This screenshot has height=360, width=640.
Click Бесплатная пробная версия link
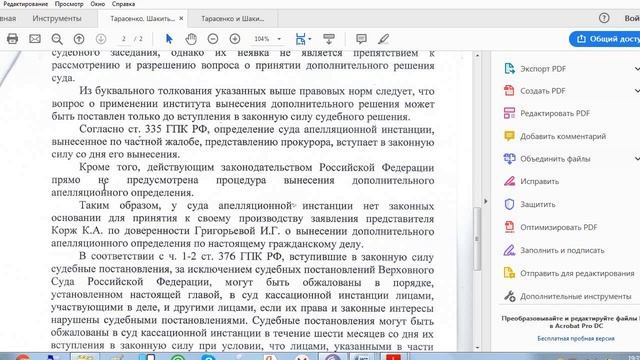576,338
